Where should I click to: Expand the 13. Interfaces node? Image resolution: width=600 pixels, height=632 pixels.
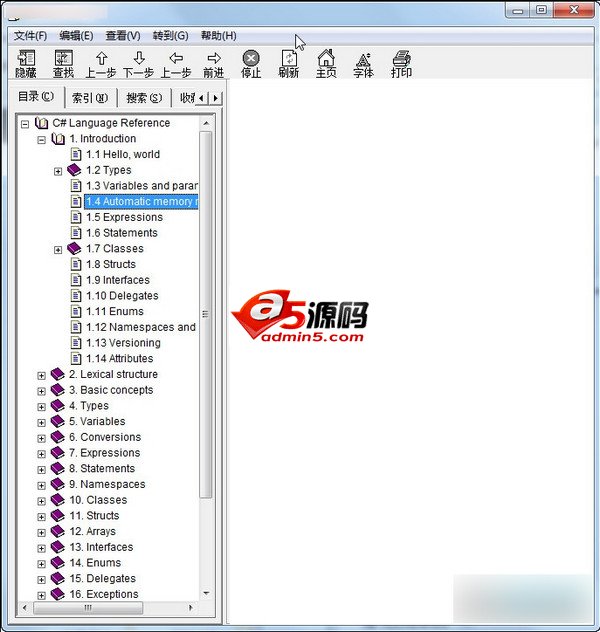[41, 549]
